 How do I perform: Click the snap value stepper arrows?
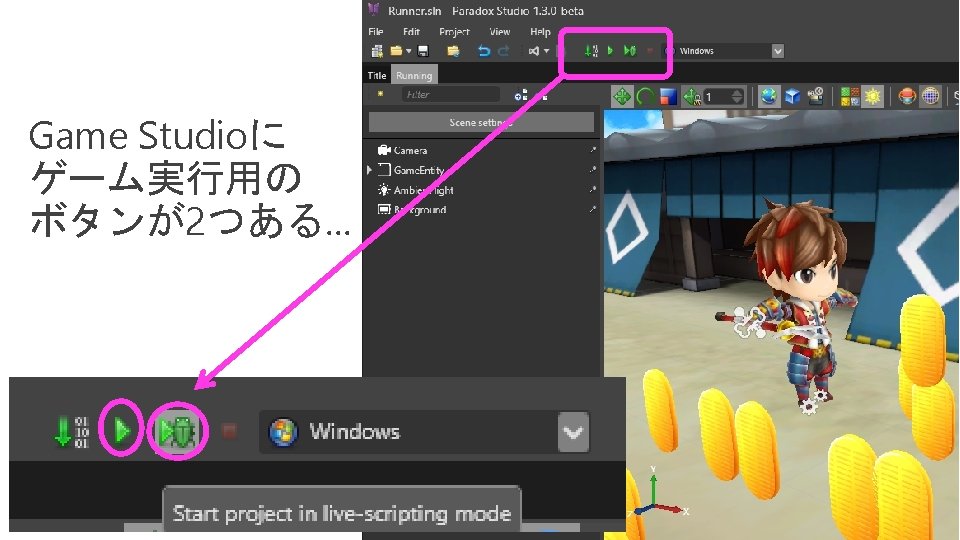737,97
